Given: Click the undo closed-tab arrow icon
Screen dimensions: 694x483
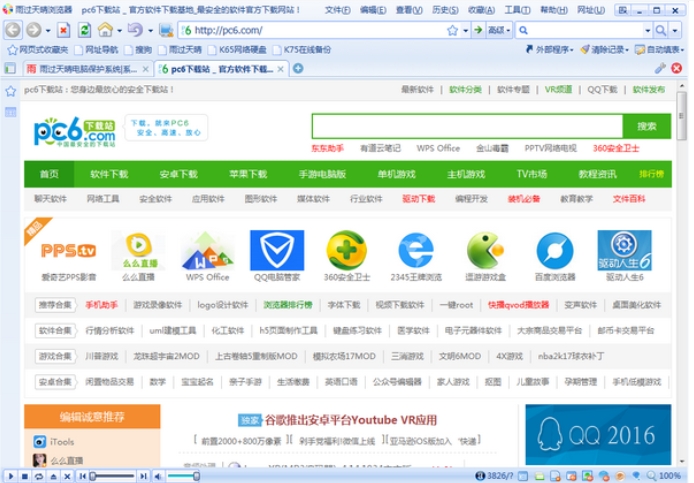Looking at the screenshot, I should tap(135, 30).
